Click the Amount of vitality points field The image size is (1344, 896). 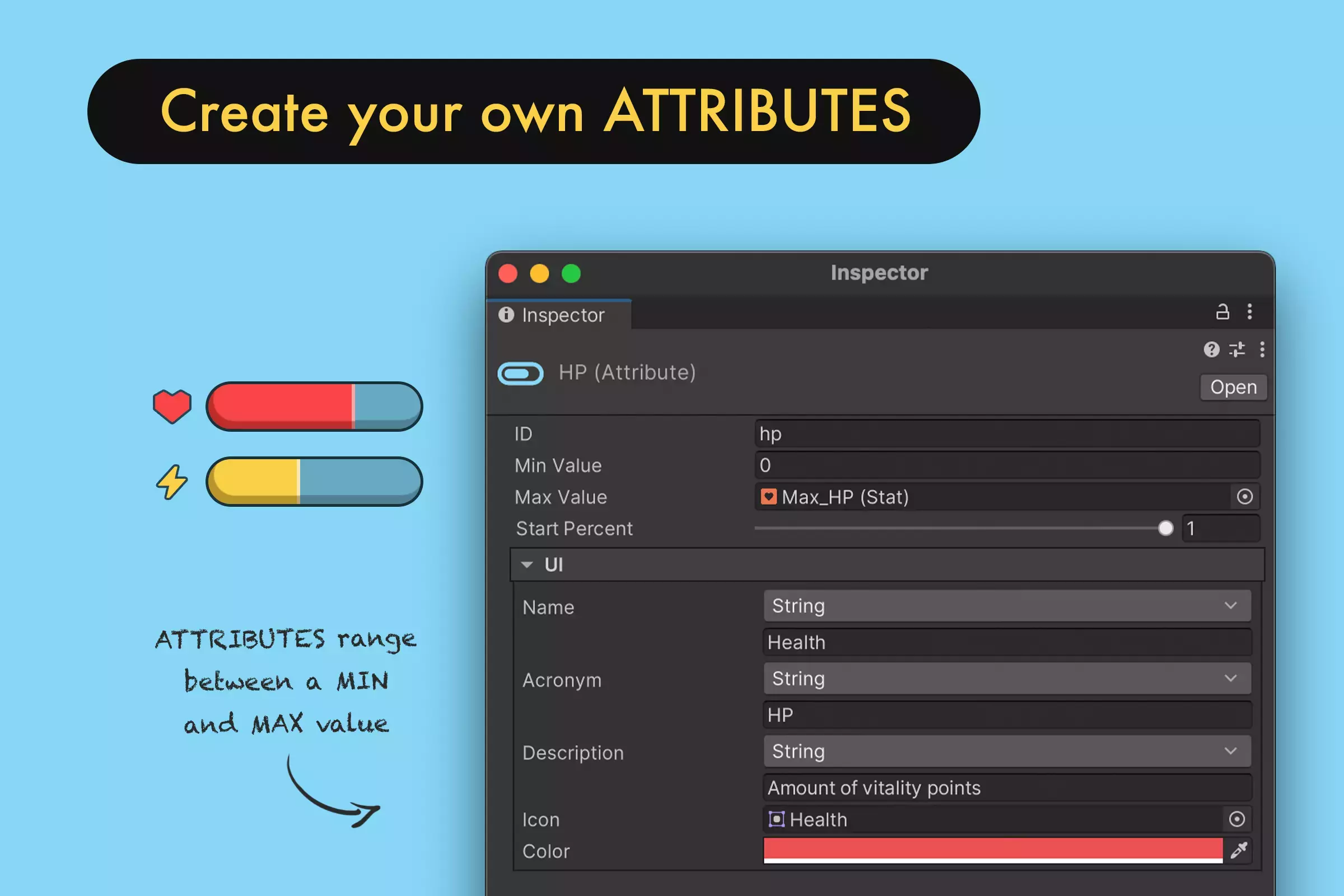(1007, 788)
